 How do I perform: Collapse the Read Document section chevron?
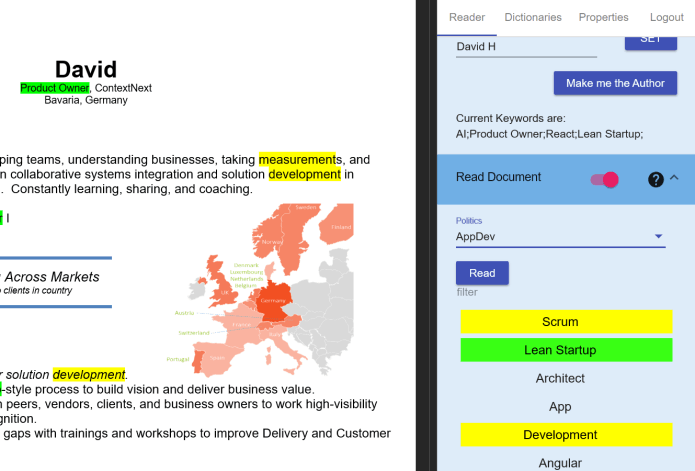(674, 177)
